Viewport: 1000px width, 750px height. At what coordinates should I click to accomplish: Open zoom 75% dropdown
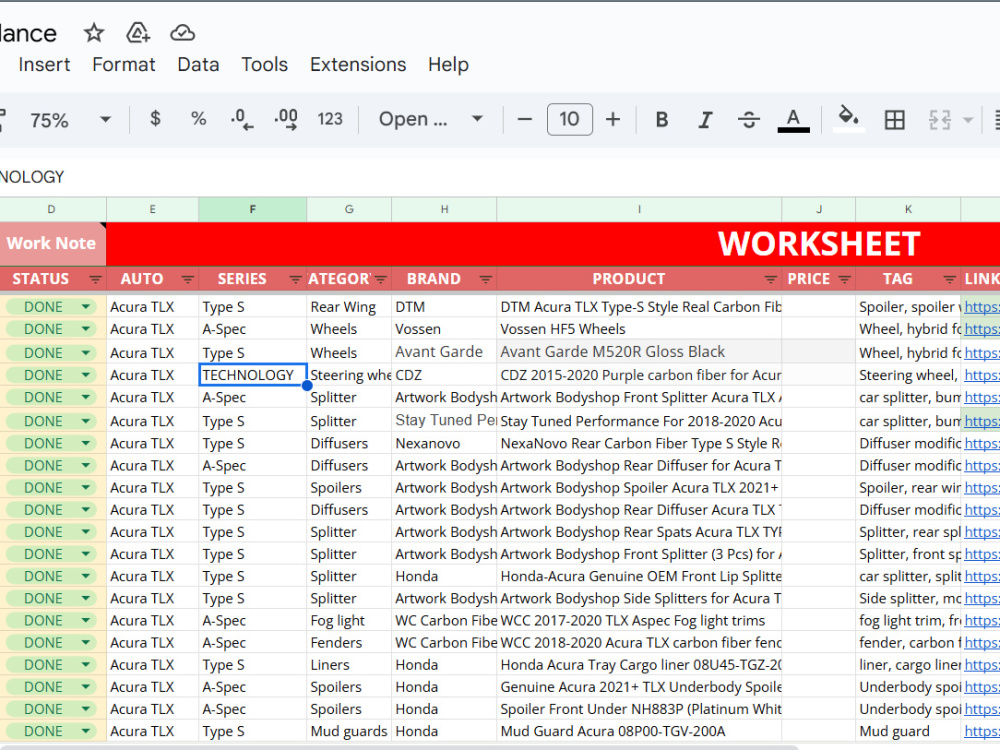click(x=70, y=119)
